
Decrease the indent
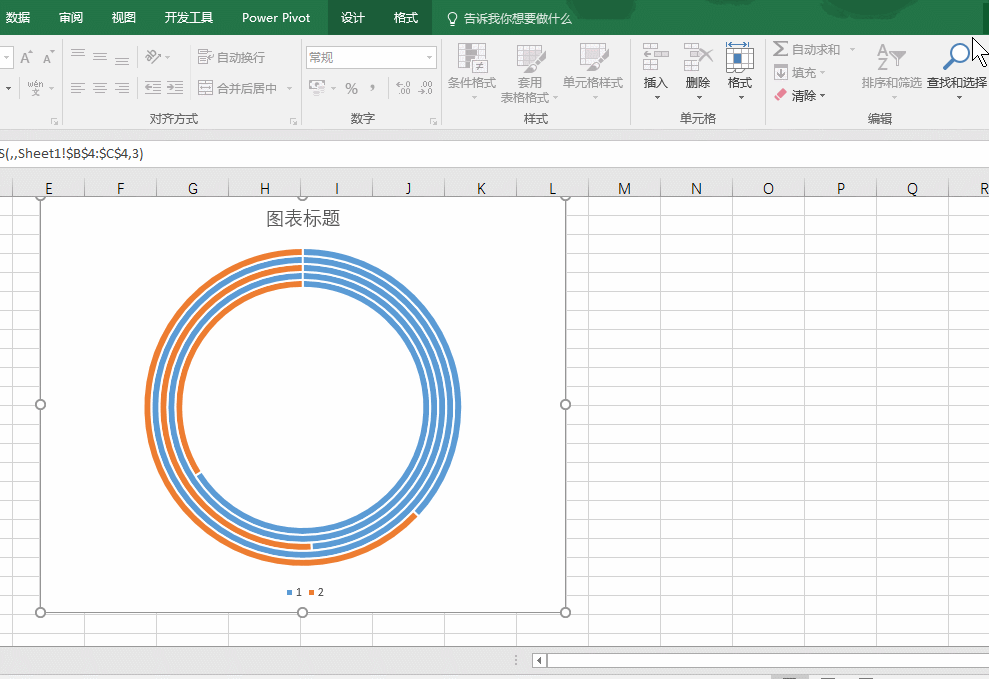(153, 88)
